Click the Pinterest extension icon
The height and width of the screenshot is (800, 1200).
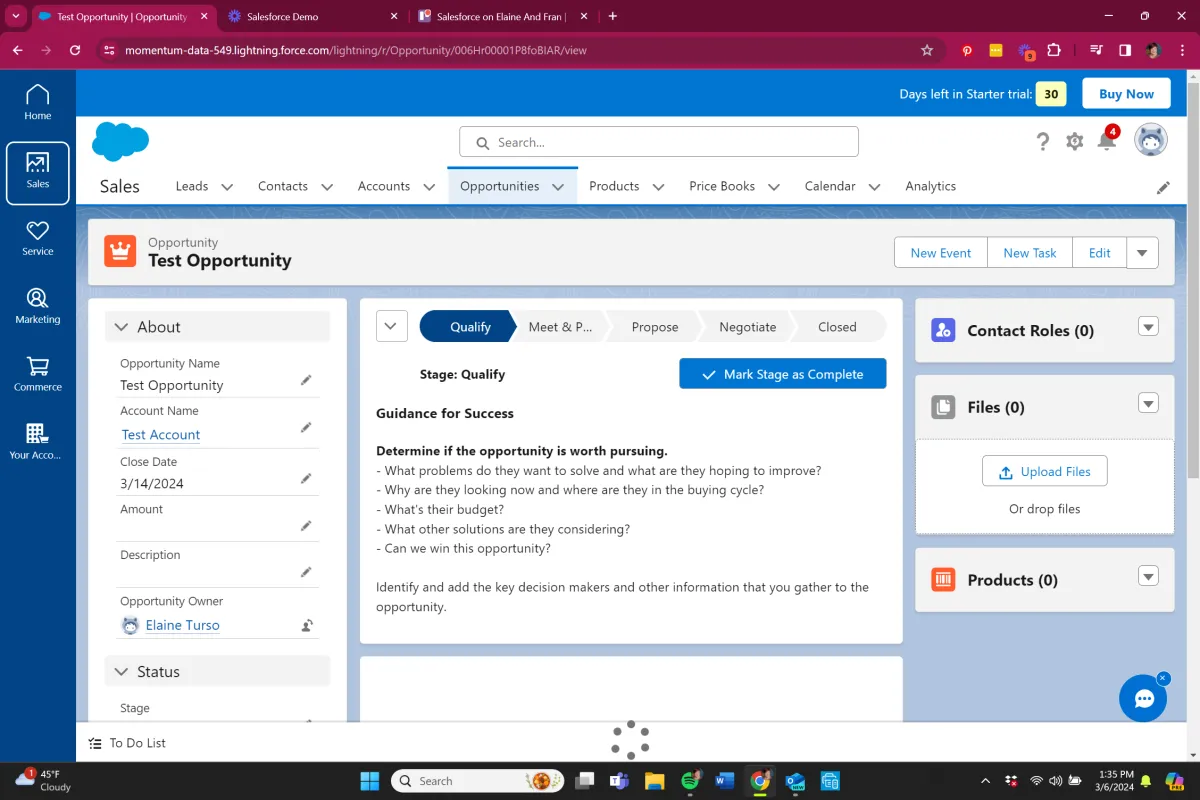point(967,50)
